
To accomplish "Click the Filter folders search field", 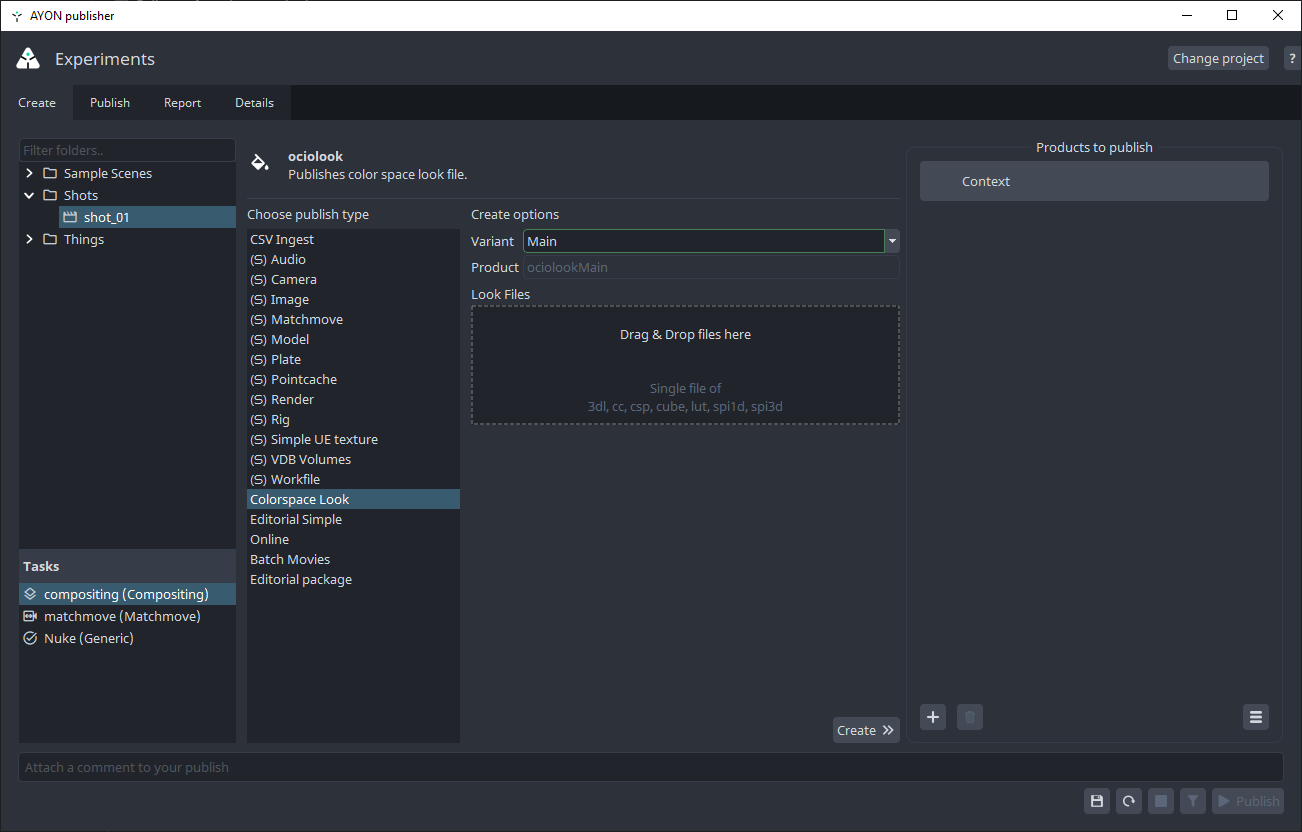I will tap(127, 150).
